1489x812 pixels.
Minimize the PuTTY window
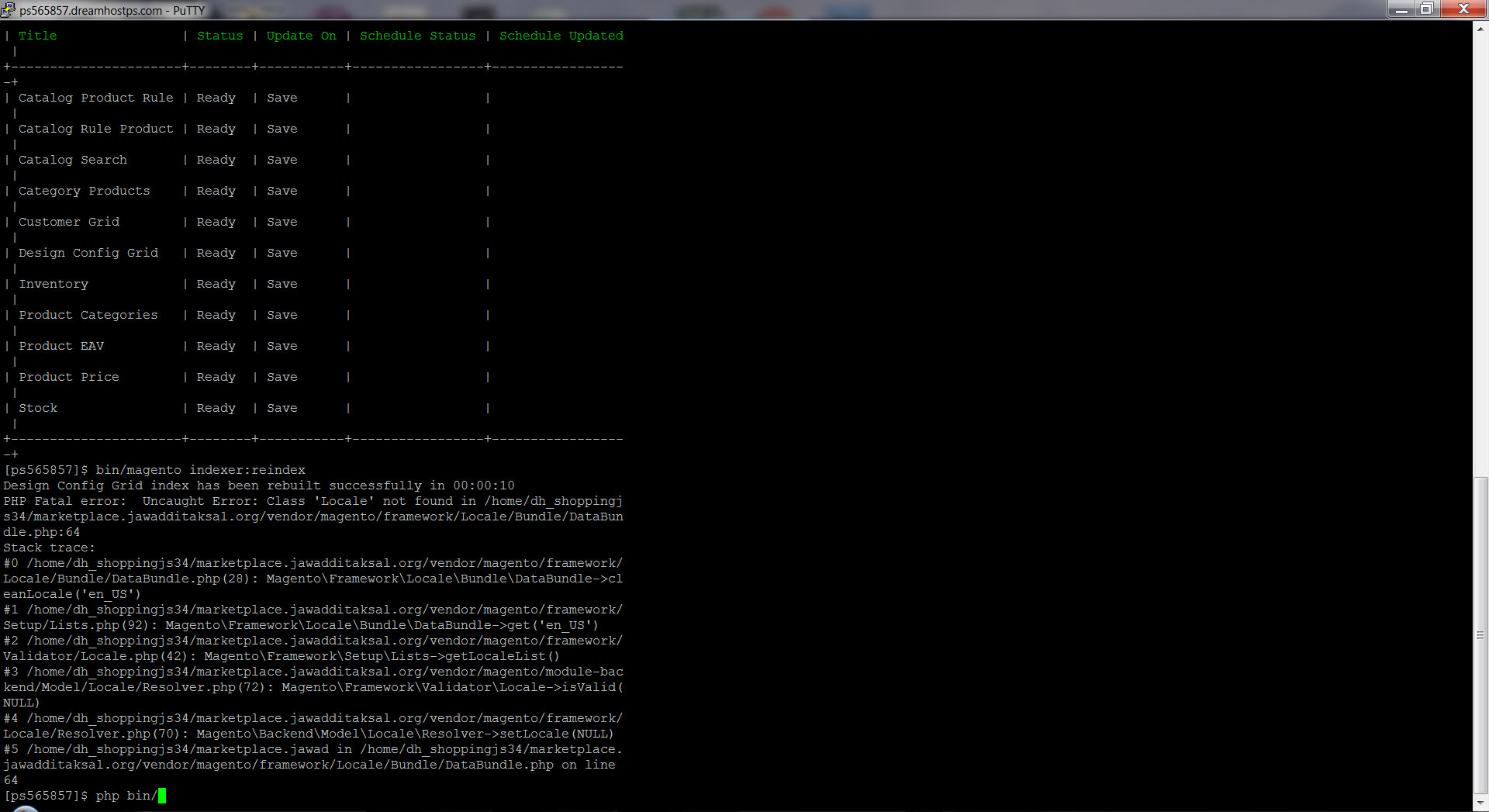[x=1401, y=10]
